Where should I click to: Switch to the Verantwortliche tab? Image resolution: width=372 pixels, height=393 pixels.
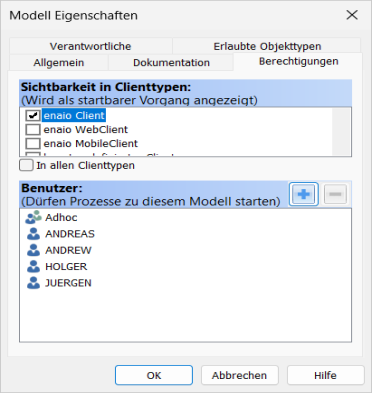pos(91,46)
